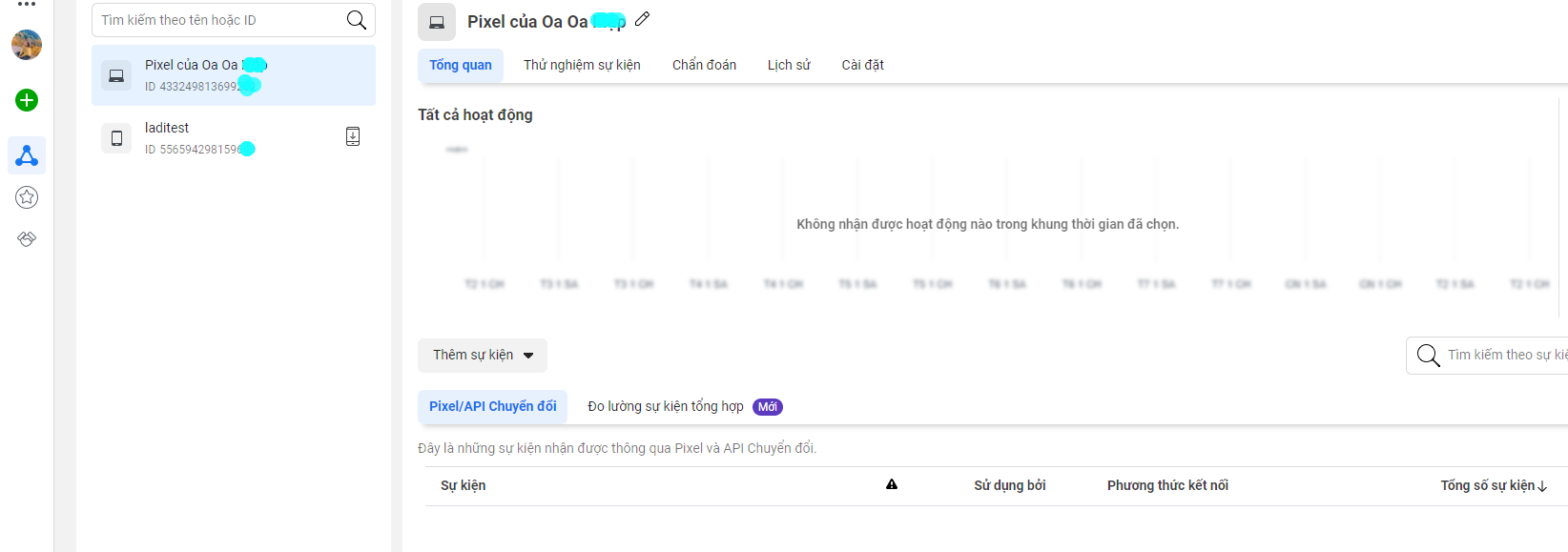
Task: Click the Tìm kiếm theo tên hoặc ID field
Action: point(219,20)
